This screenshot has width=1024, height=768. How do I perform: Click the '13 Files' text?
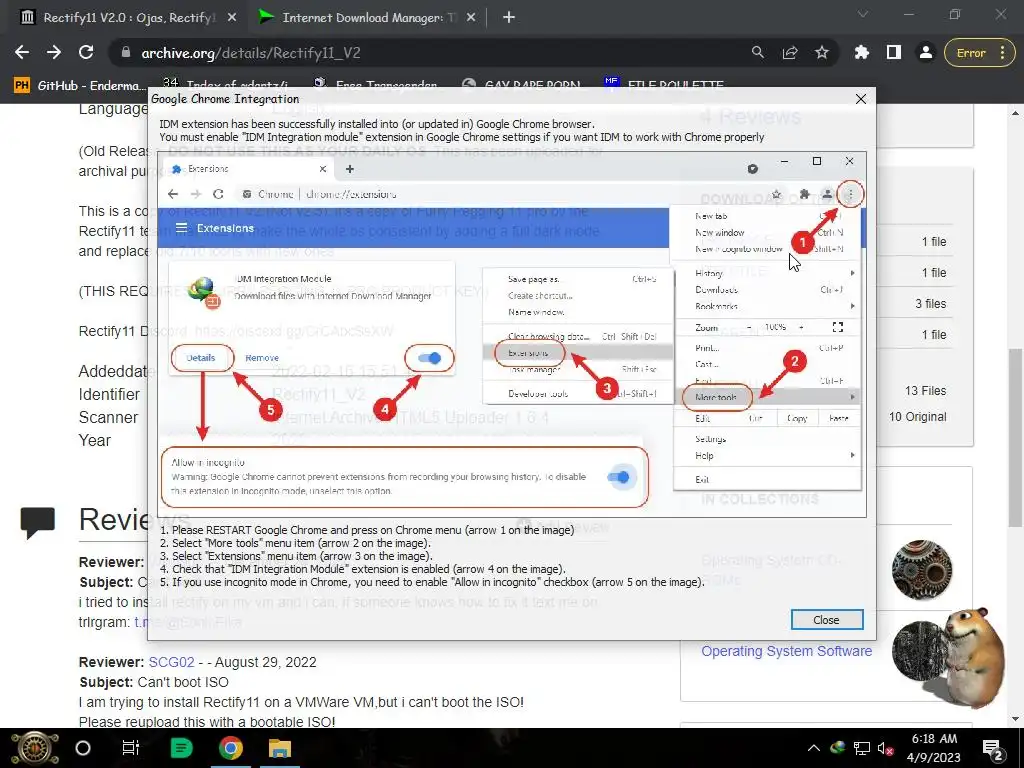tap(925, 391)
